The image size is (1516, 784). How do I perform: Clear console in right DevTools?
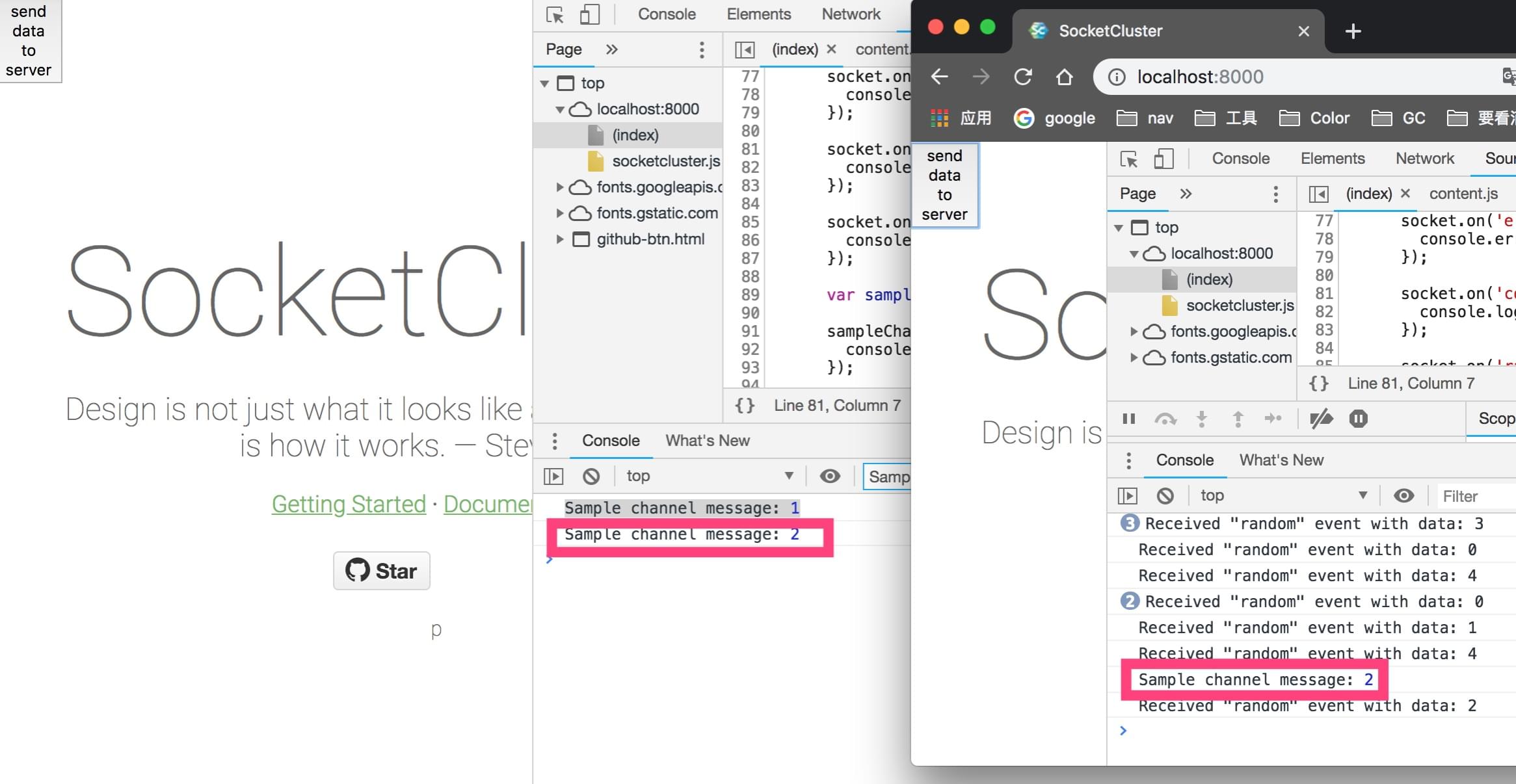click(x=1165, y=496)
